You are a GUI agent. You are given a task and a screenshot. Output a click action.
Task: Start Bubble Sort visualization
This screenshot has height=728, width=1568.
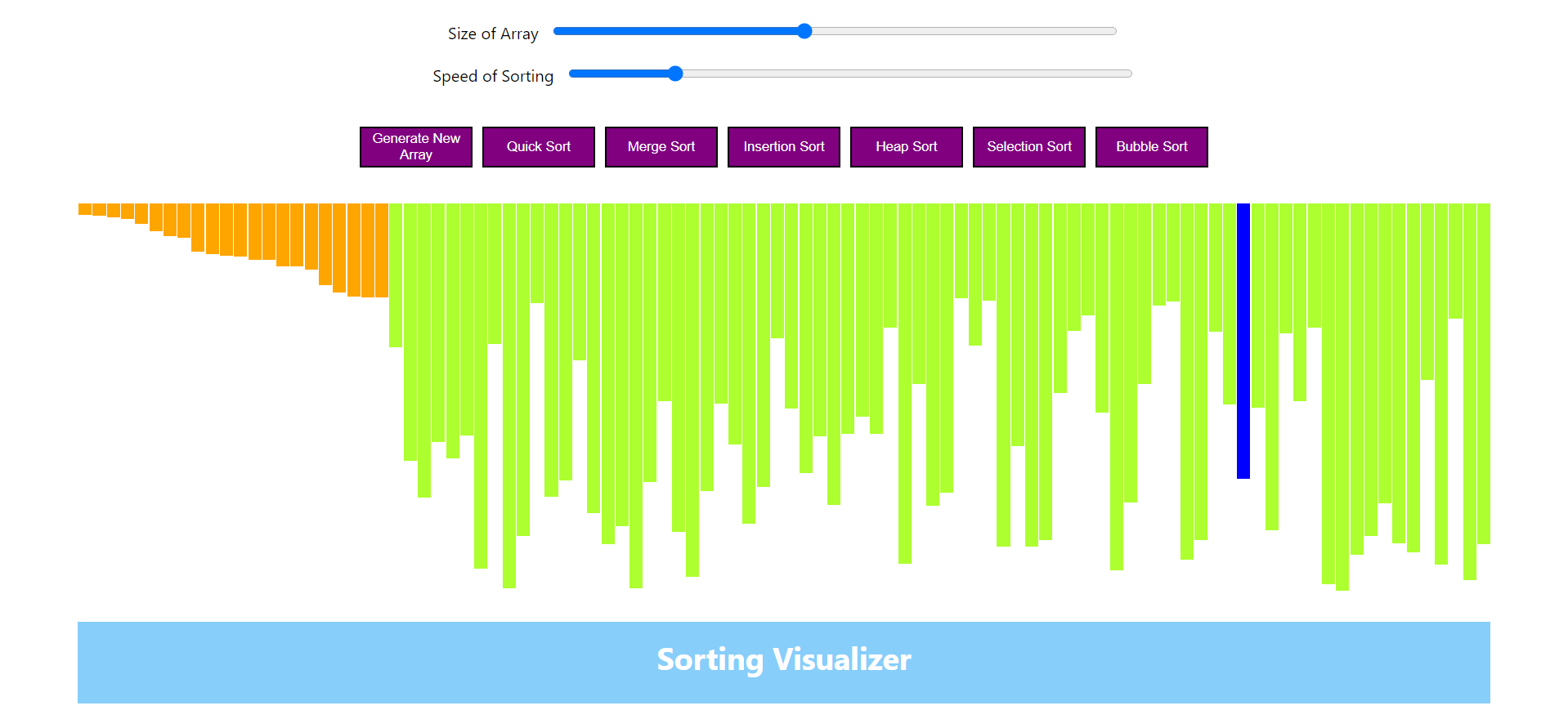tap(1151, 147)
